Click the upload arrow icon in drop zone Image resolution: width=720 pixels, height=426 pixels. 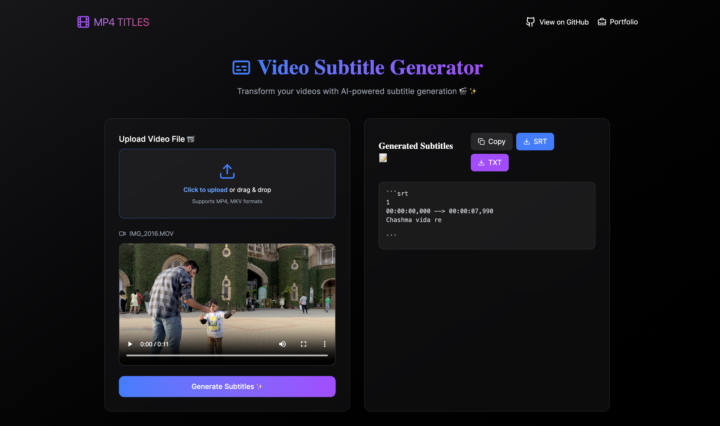pos(227,172)
